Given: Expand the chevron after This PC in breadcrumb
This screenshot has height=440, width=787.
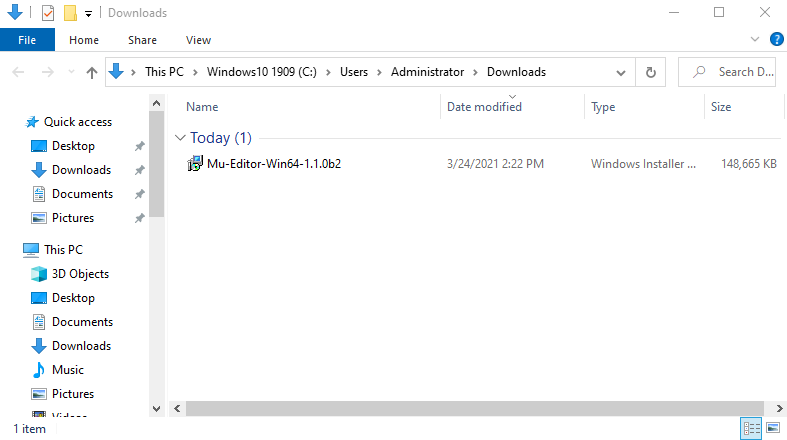Looking at the screenshot, I should coord(195,72).
